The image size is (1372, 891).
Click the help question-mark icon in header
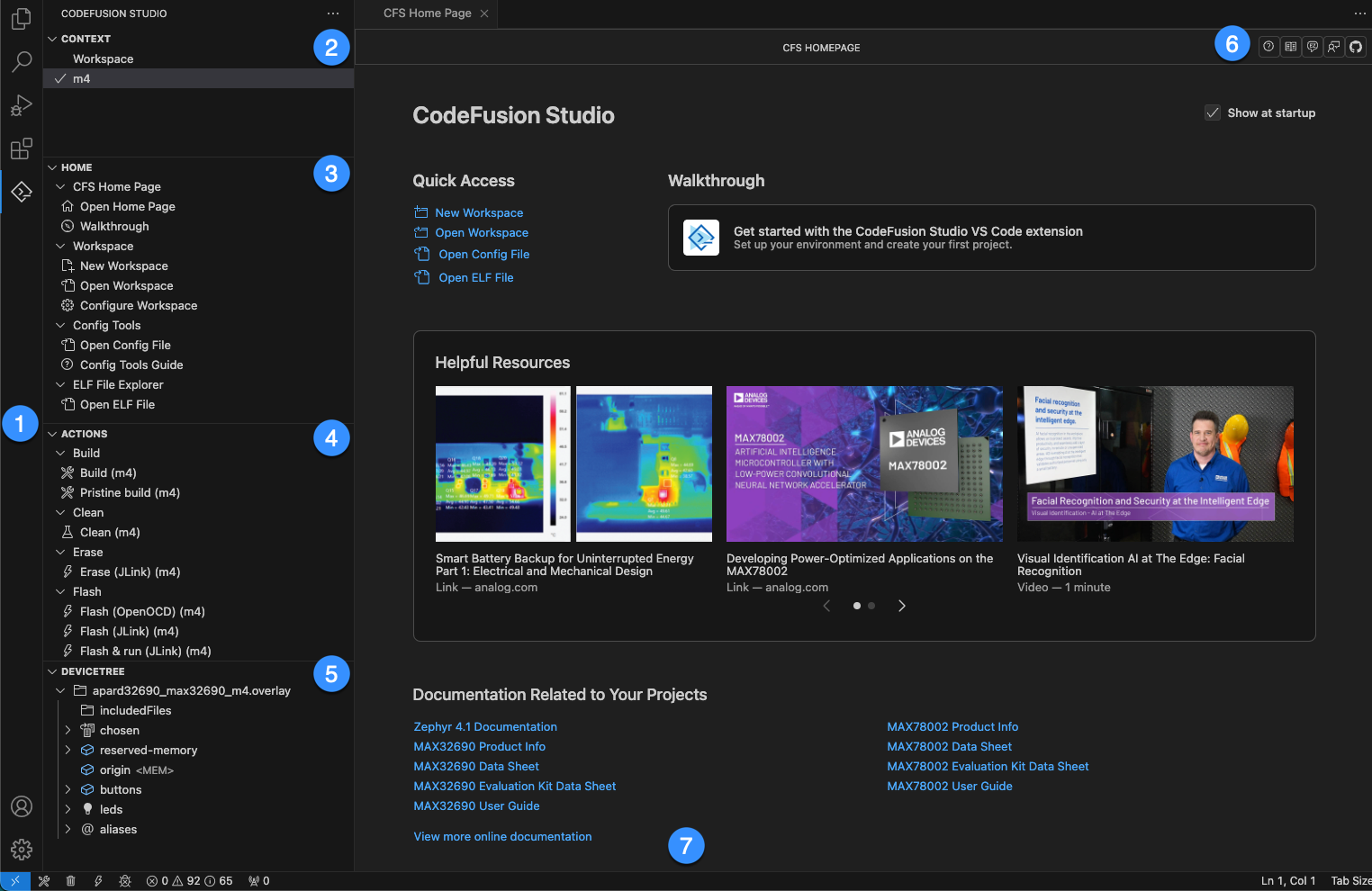click(1268, 47)
